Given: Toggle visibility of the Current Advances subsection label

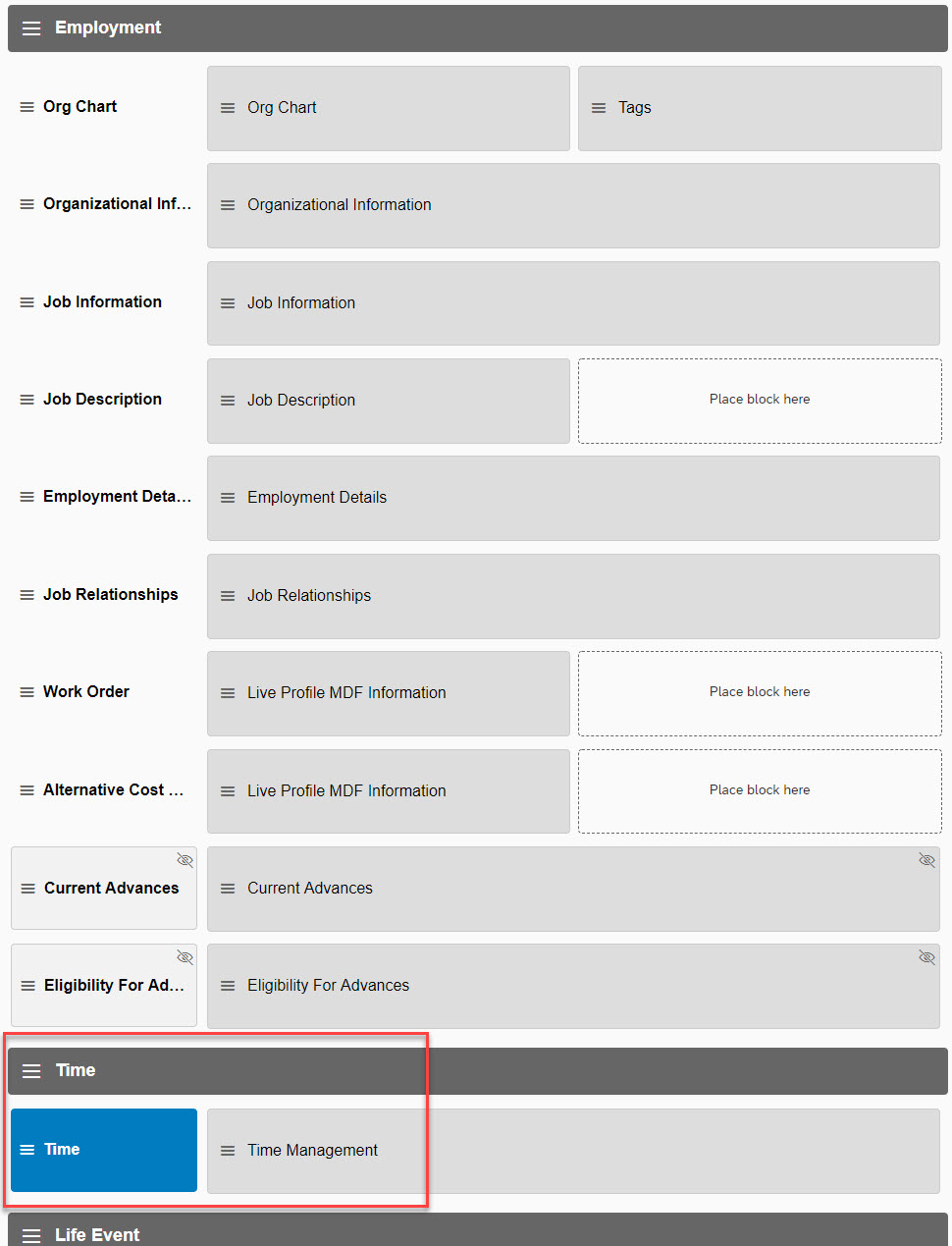Looking at the screenshot, I should click(x=185, y=860).
